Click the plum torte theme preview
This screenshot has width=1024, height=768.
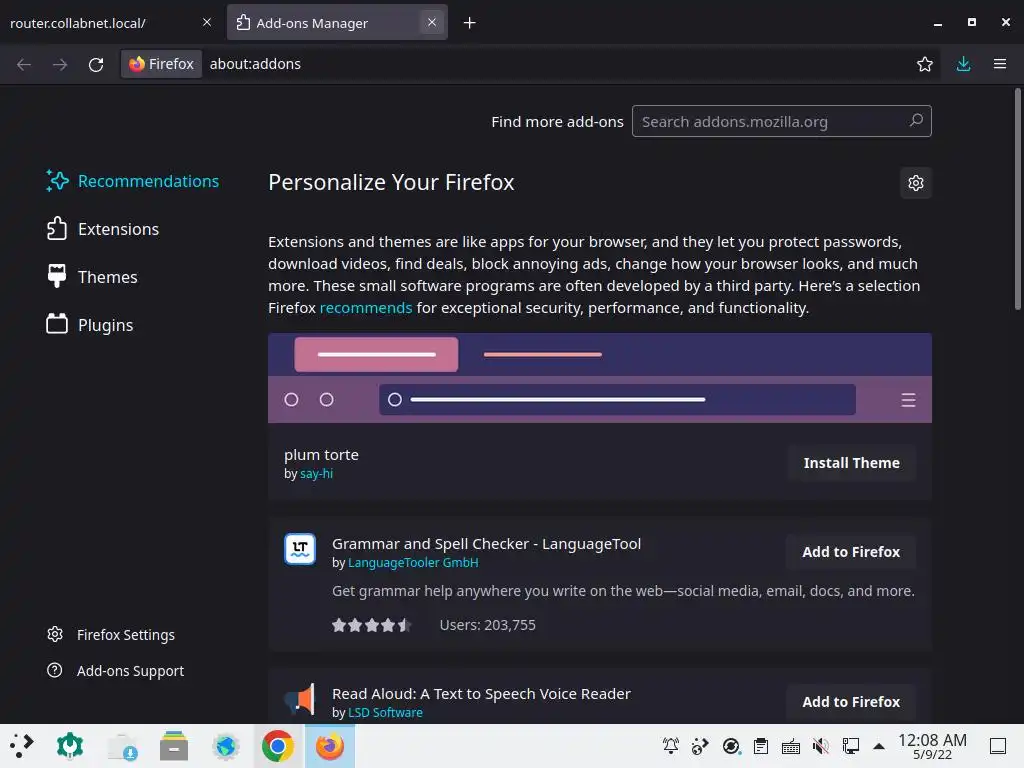[600, 378]
